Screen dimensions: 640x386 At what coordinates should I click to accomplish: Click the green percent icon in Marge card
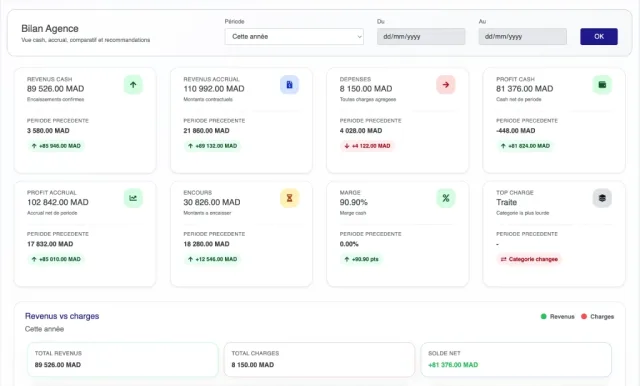point(446,198)
